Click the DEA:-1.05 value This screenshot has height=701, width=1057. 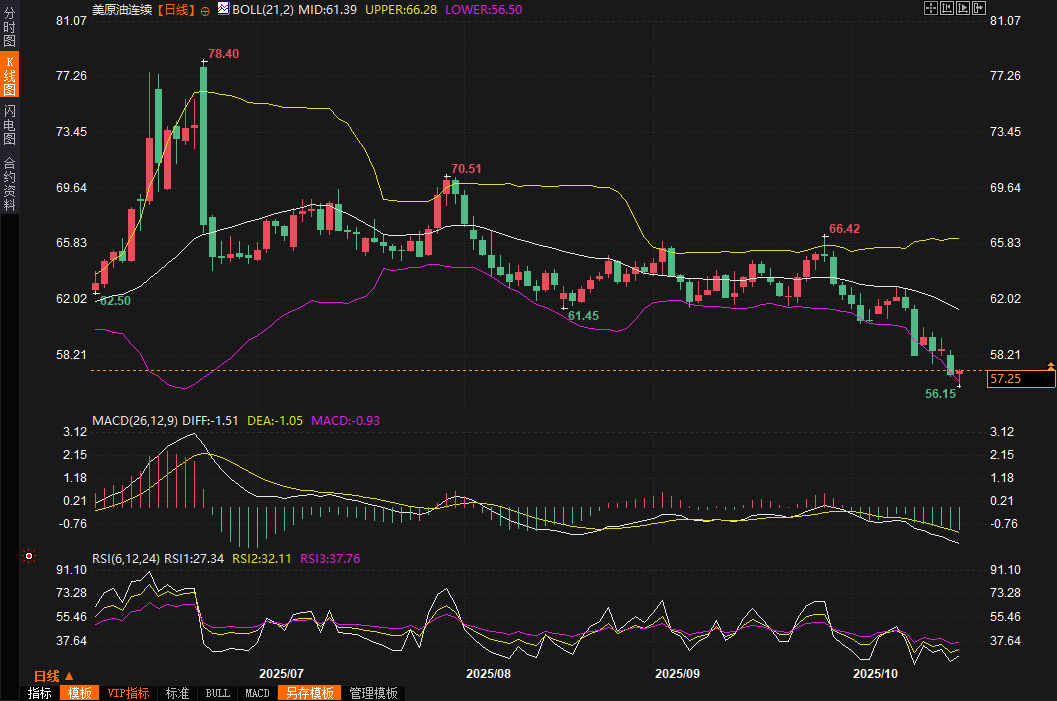(x=275, y=421)
